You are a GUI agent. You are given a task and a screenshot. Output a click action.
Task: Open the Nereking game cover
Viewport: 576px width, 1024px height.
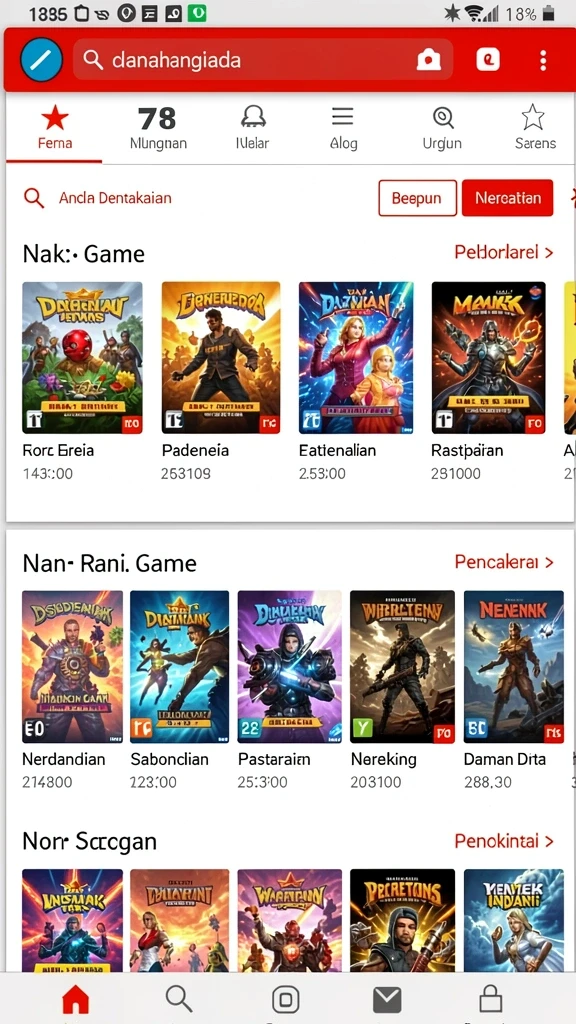[402, 667]
